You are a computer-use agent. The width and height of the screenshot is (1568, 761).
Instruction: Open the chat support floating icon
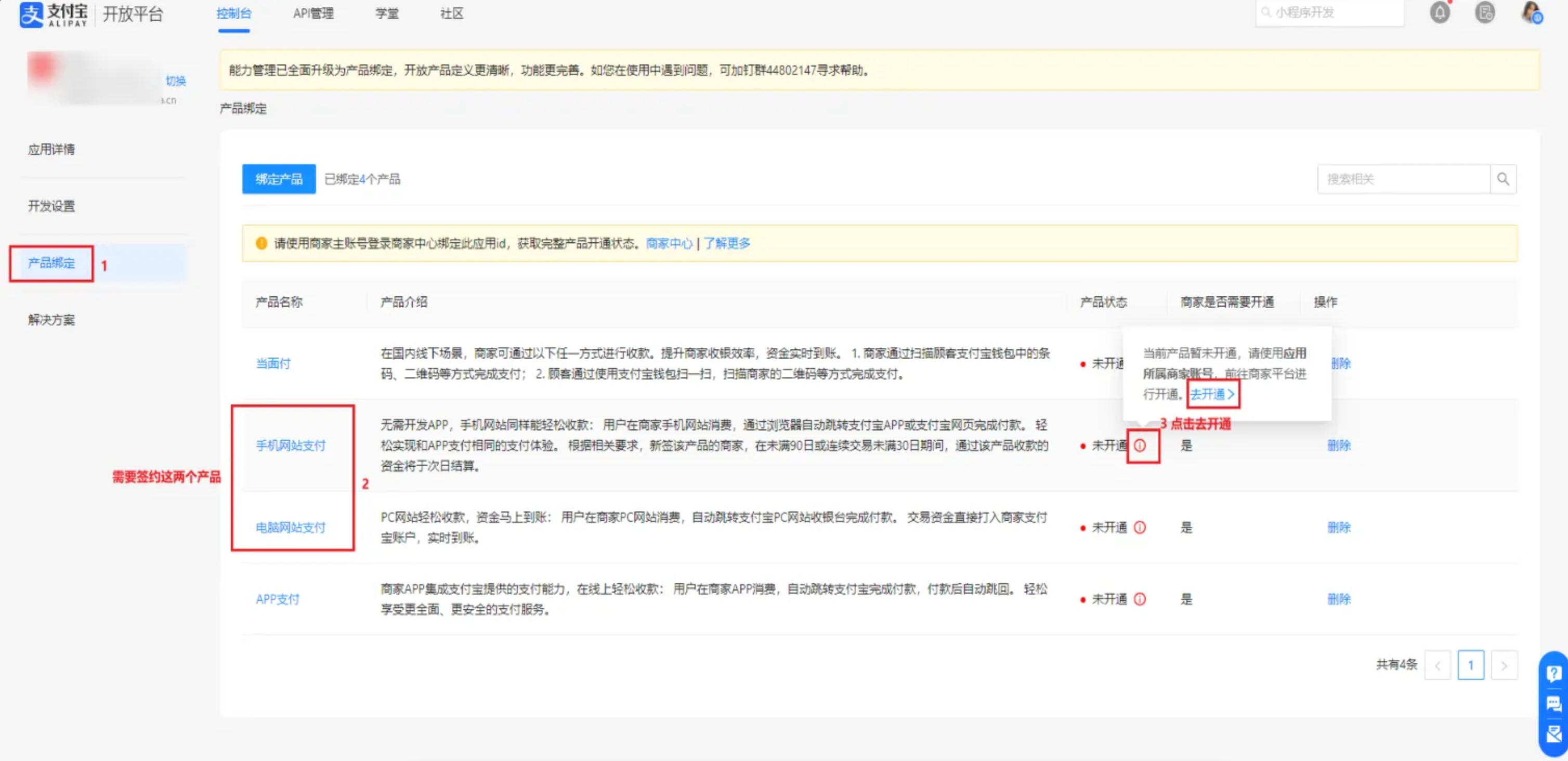1553,704
